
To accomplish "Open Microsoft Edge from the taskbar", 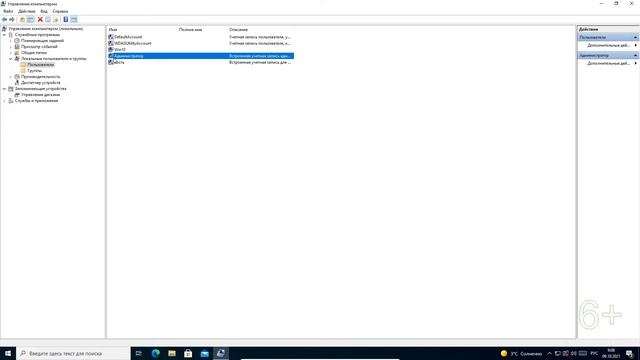I will coord(156,353).
